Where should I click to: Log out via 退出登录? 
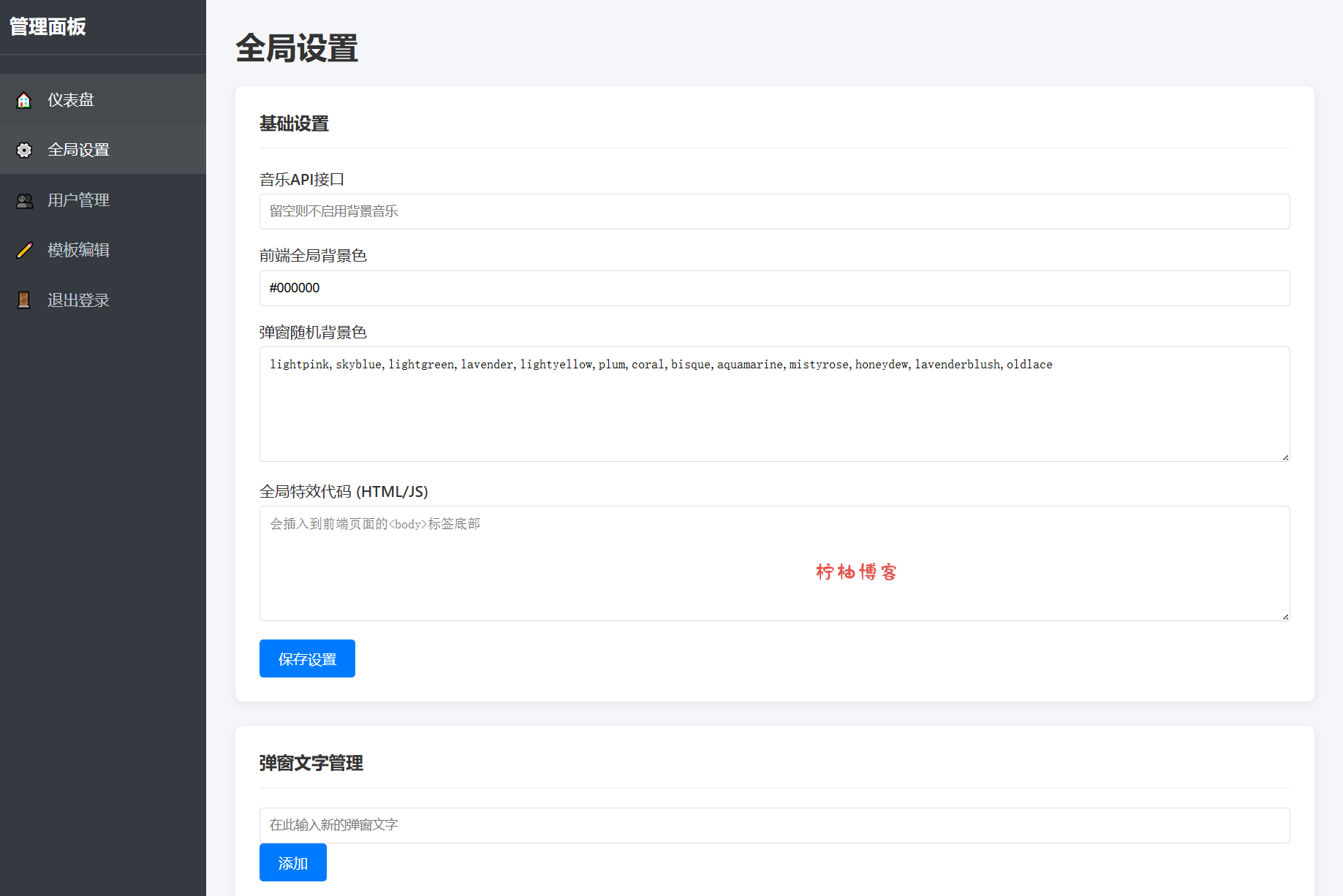coord(78,300)
